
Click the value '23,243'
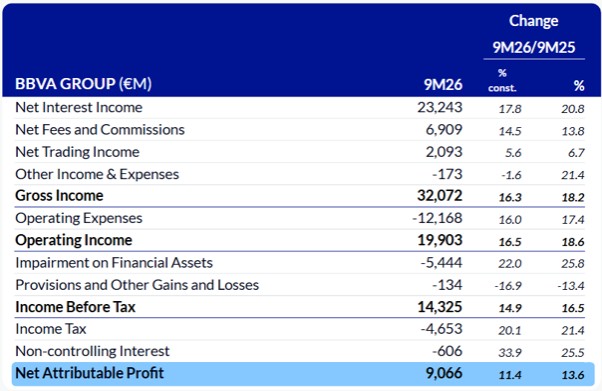pos(440,107)
